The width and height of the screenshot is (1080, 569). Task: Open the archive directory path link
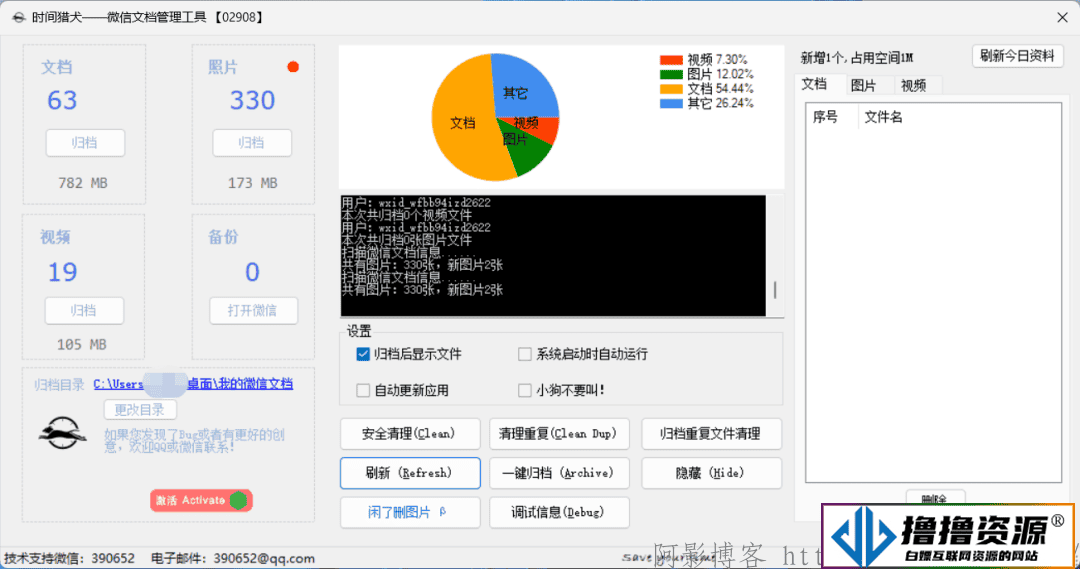pos(193,384)
